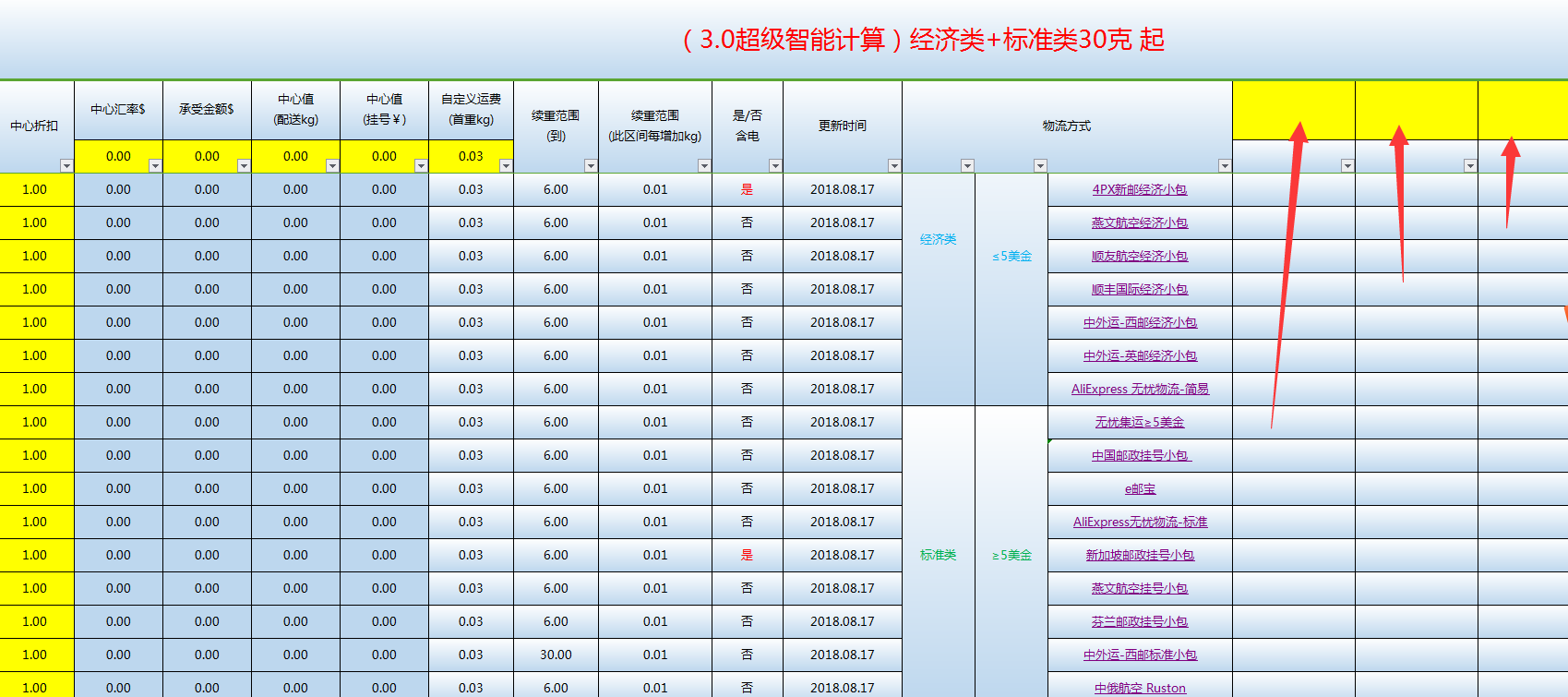This screenshot has height=697, width=1568.
Task: Open the 中心值(配送kg) filter dropdown
Action: (x=332, y=166)
